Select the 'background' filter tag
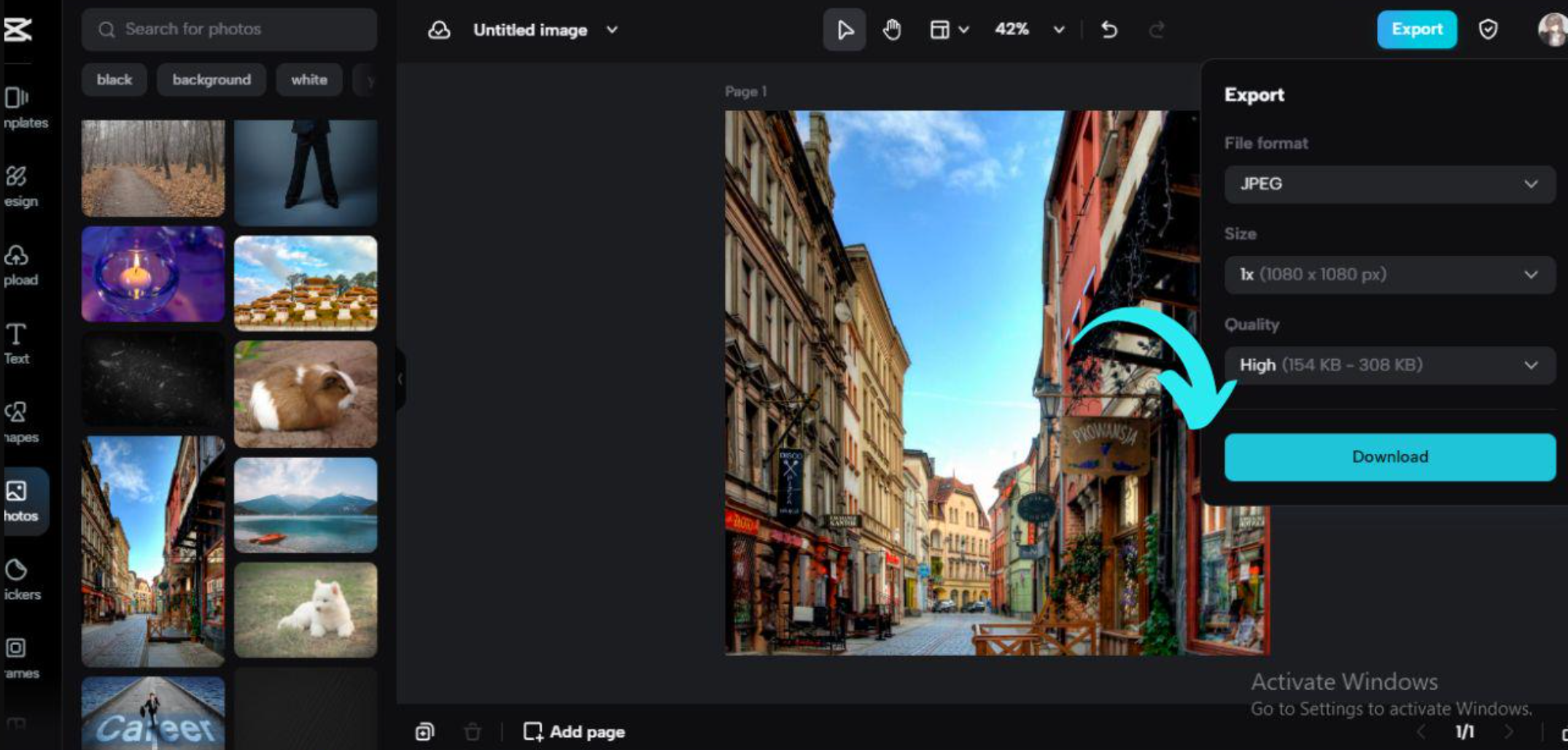Screen dimensions: 1568x750 click(x=211, y=80)
